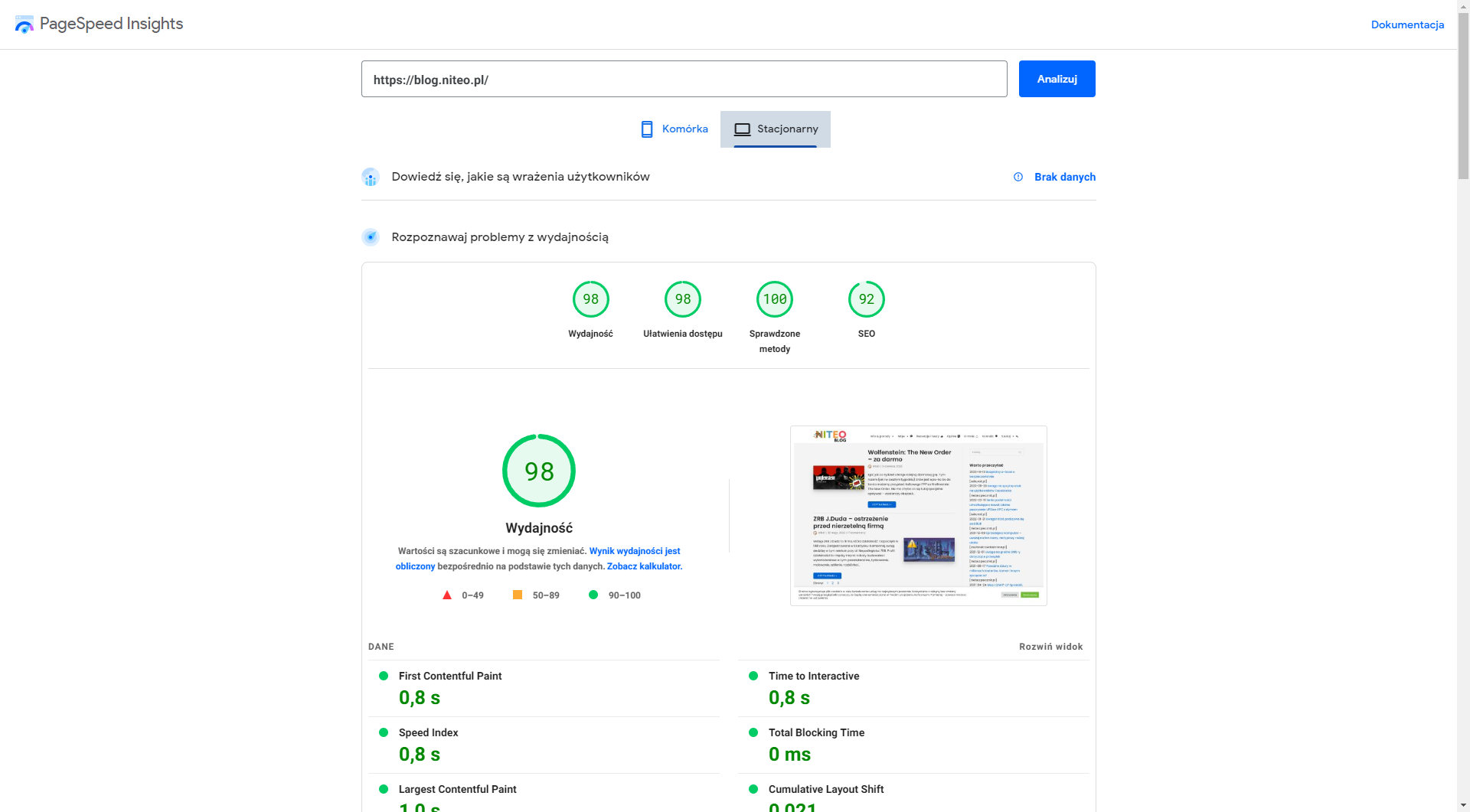Open the Dokumentacja link
The height and width of the screenshot is (812, 1470).
pos(1406,24)
